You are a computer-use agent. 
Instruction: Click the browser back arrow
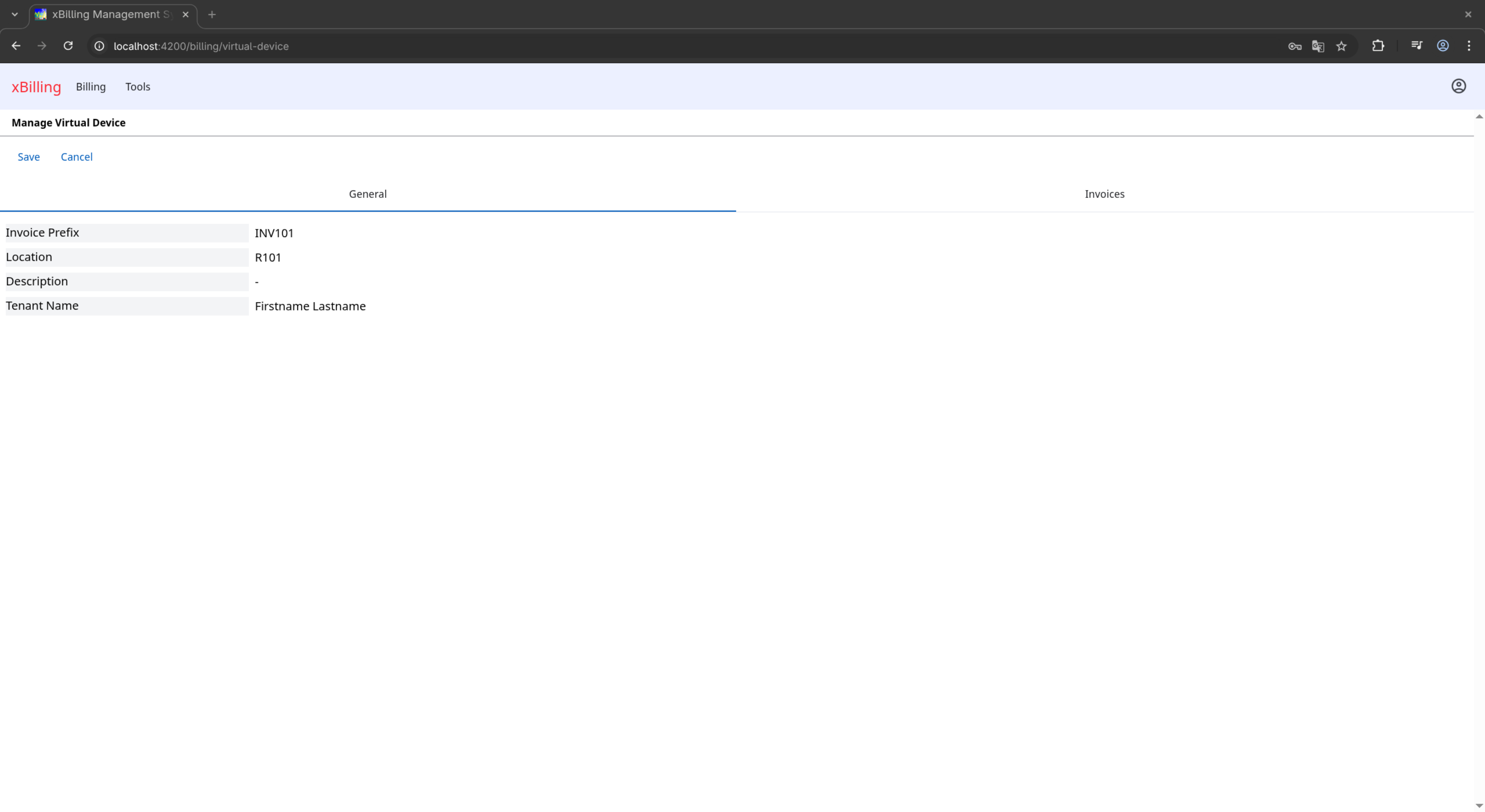16,46
